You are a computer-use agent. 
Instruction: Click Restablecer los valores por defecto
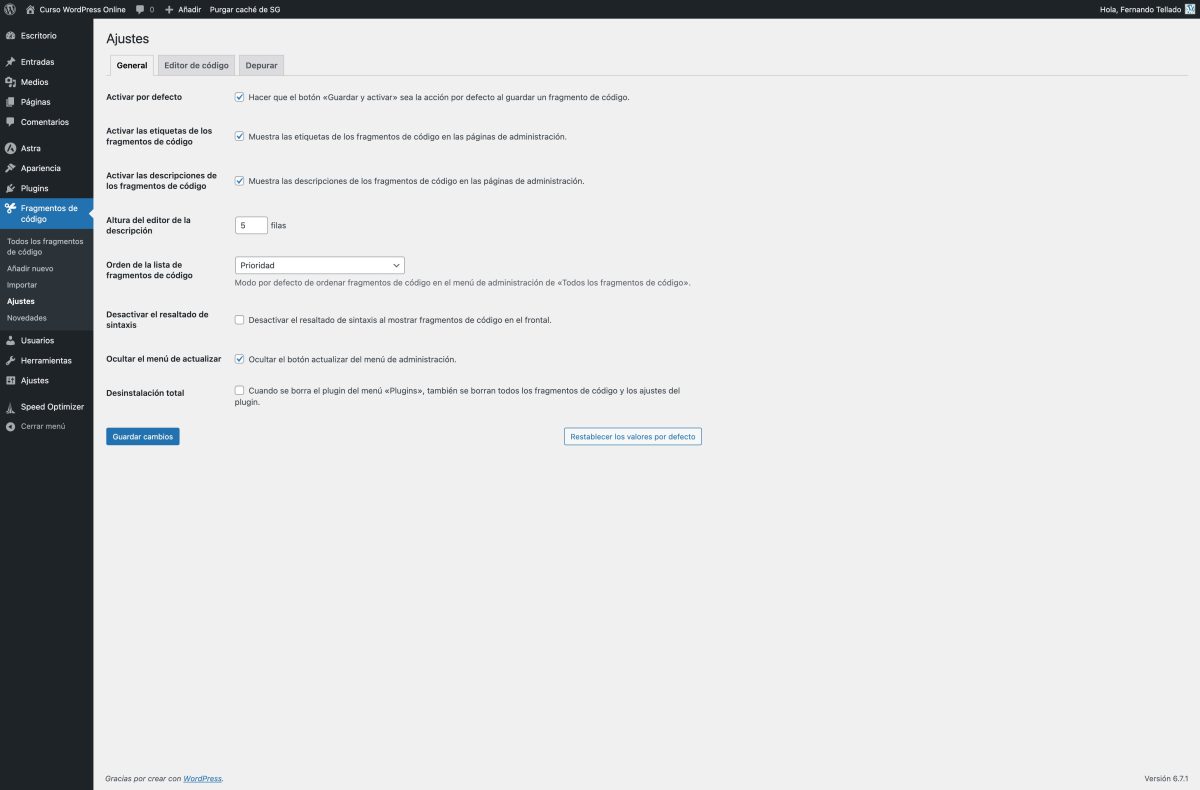(x=632, y=436)
